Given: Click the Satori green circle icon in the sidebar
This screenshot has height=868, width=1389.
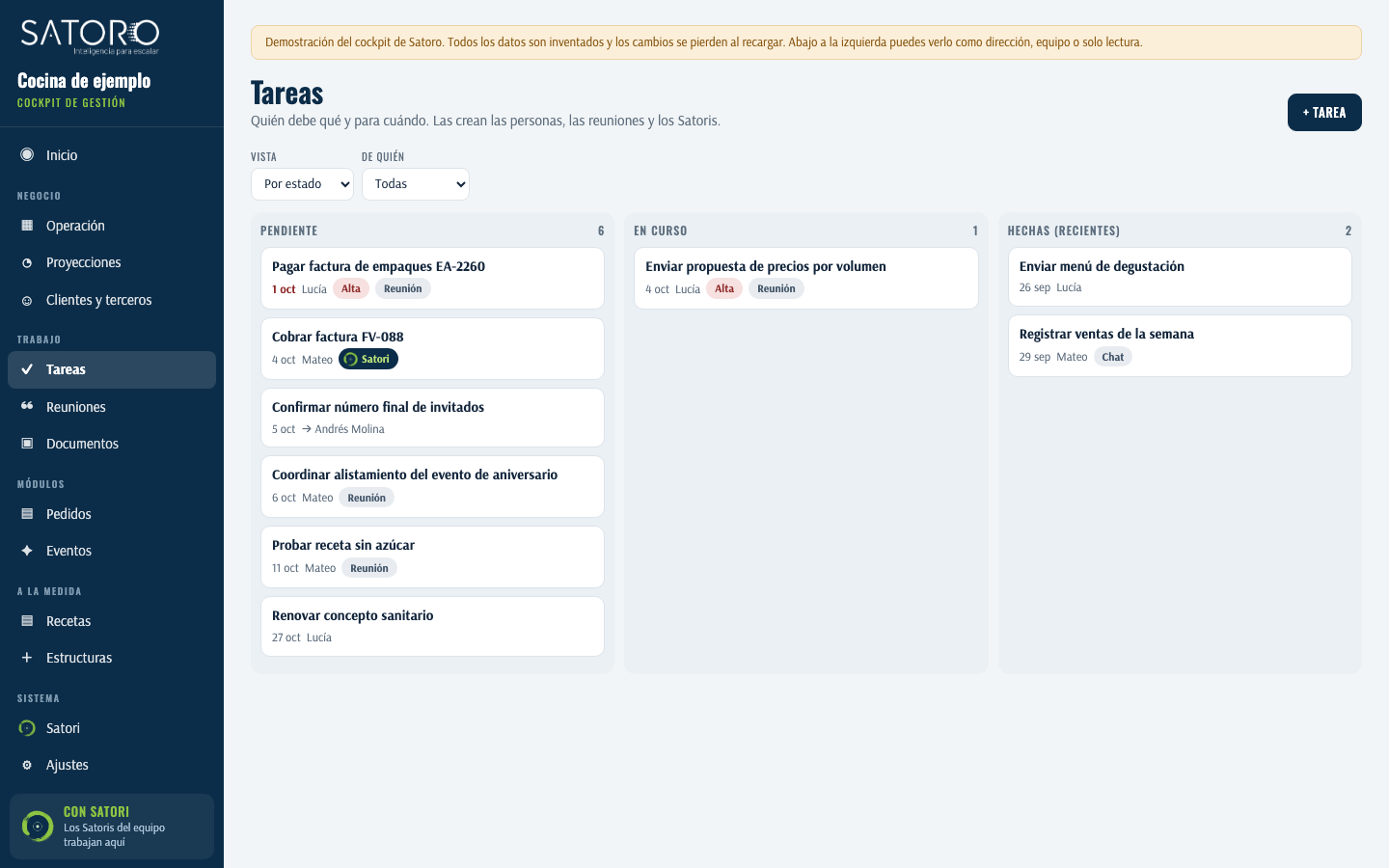Looking at the screenshot, I should tap(27, 728).
